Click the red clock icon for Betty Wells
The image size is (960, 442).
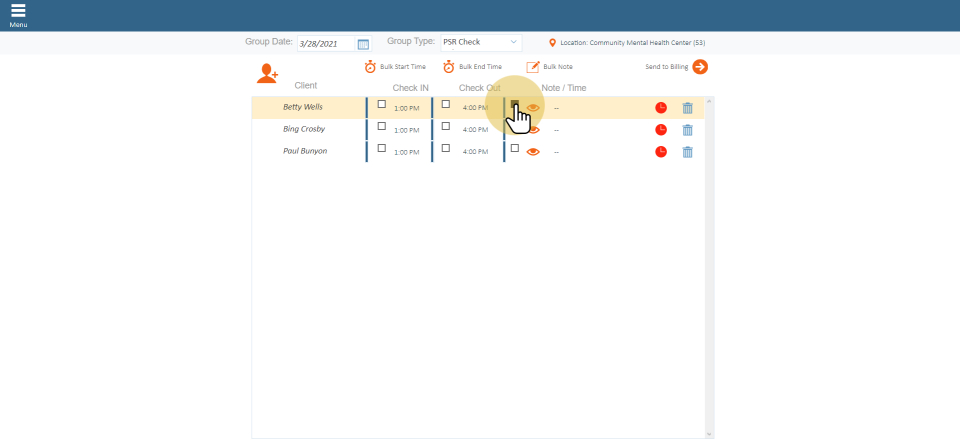pyautogui.click(x=661, y=108)
